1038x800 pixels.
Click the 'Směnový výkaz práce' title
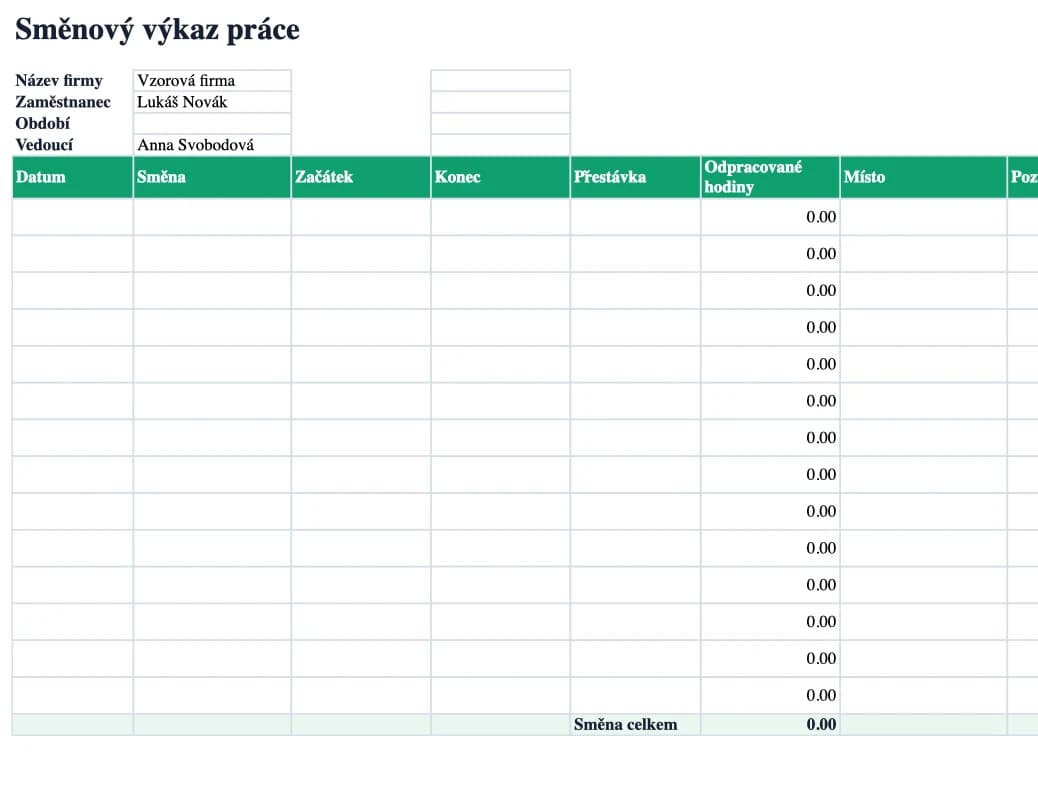pyautogui.click(x=158, y=30)
